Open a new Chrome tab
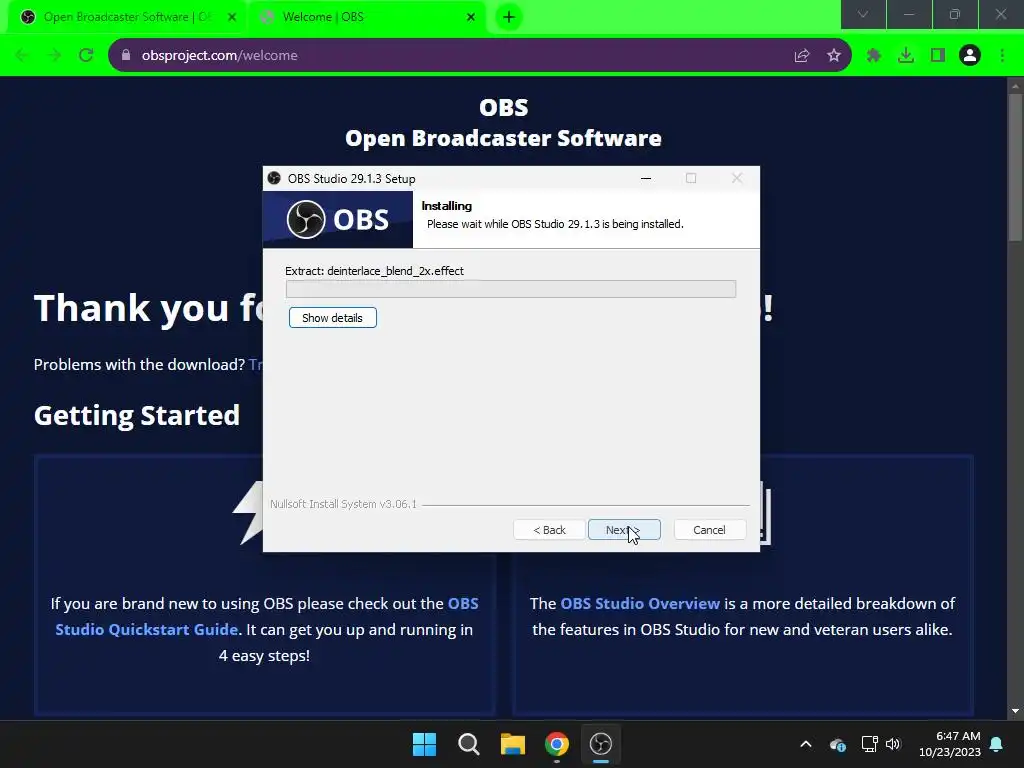Image resolution: width=1024 pixels, height=768 pixels. point(509,17)
